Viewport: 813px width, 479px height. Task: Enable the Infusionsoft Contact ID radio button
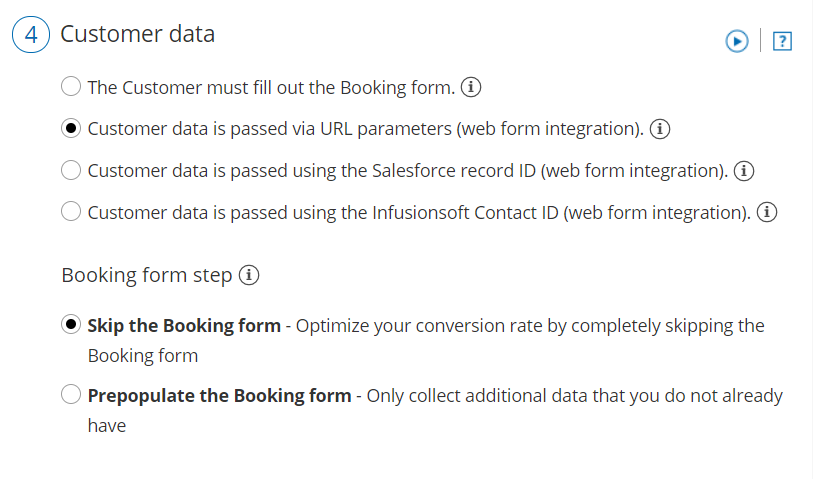click(71, 213)
